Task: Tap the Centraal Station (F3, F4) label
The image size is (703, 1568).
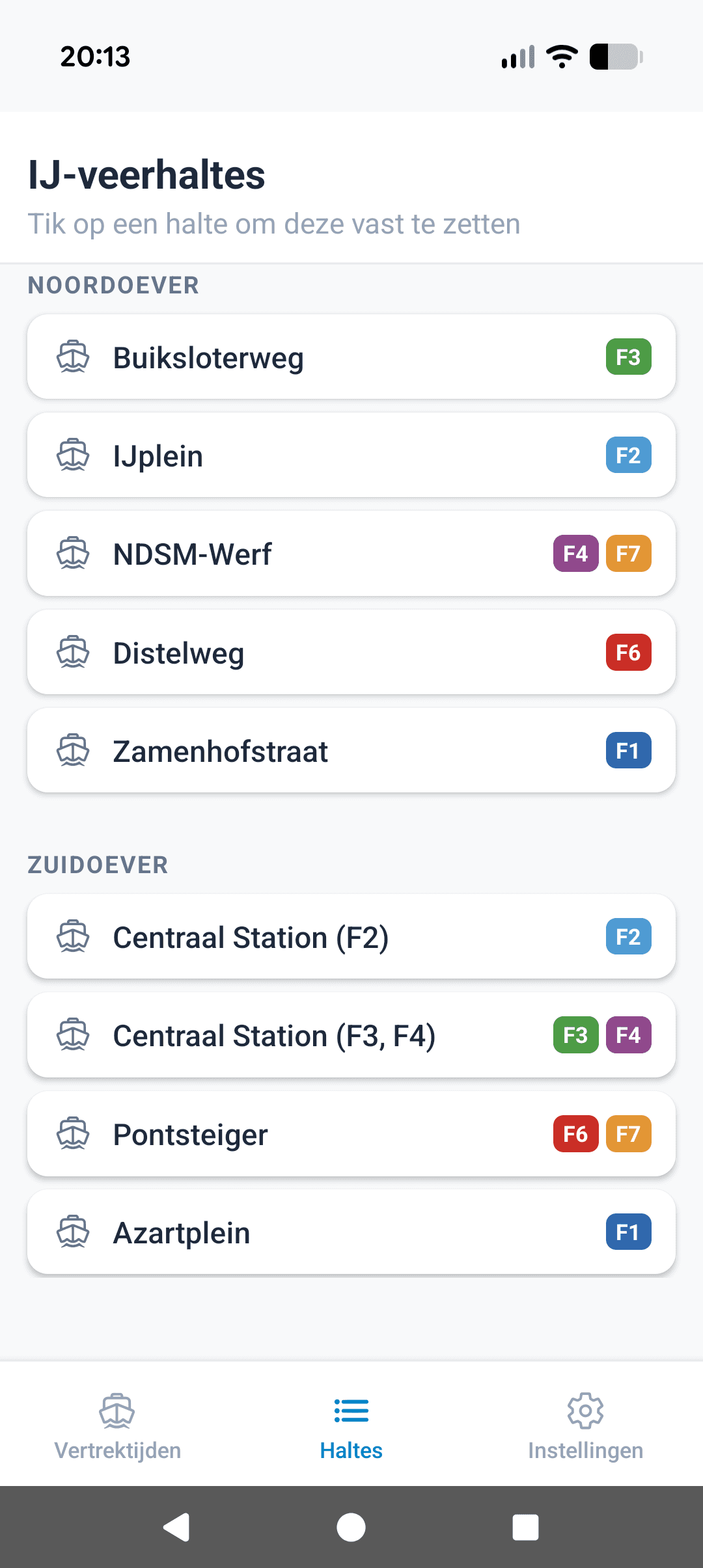Action: click(274, 1036)
